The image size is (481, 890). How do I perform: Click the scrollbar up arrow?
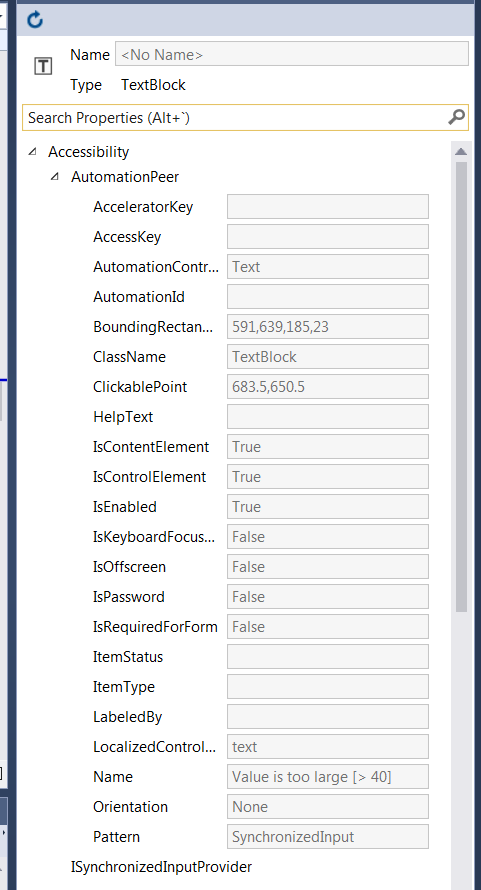(x=461, y=152)
